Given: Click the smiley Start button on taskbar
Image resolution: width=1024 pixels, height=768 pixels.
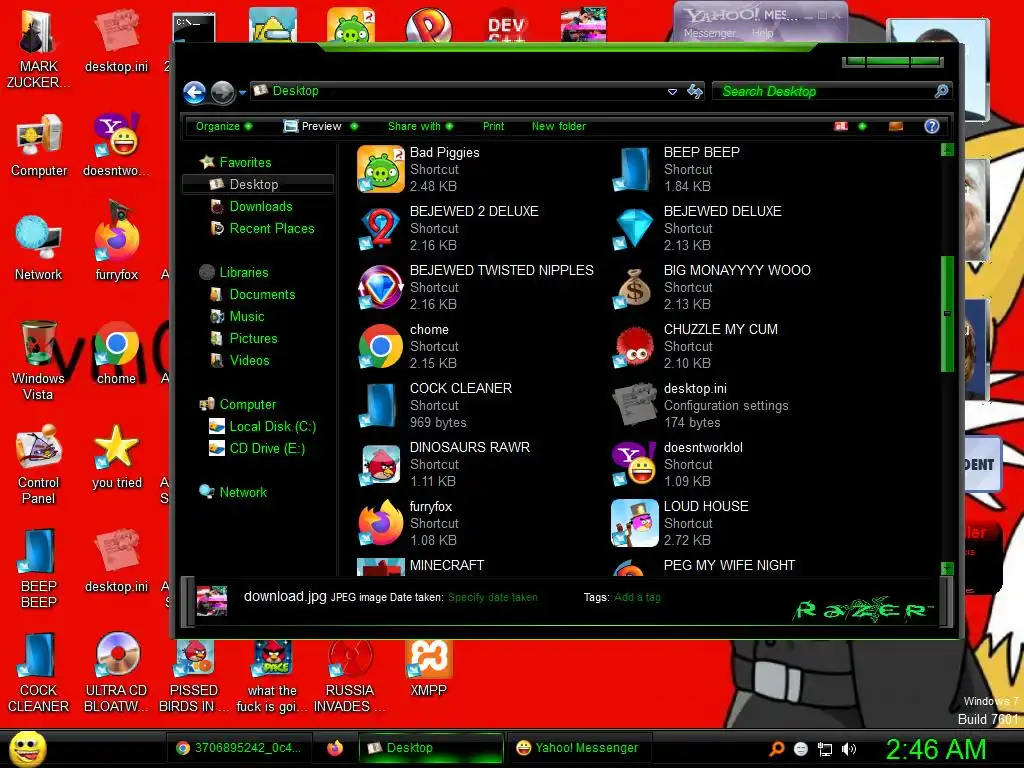Looking at the screenshot, I should coord(27,748).
